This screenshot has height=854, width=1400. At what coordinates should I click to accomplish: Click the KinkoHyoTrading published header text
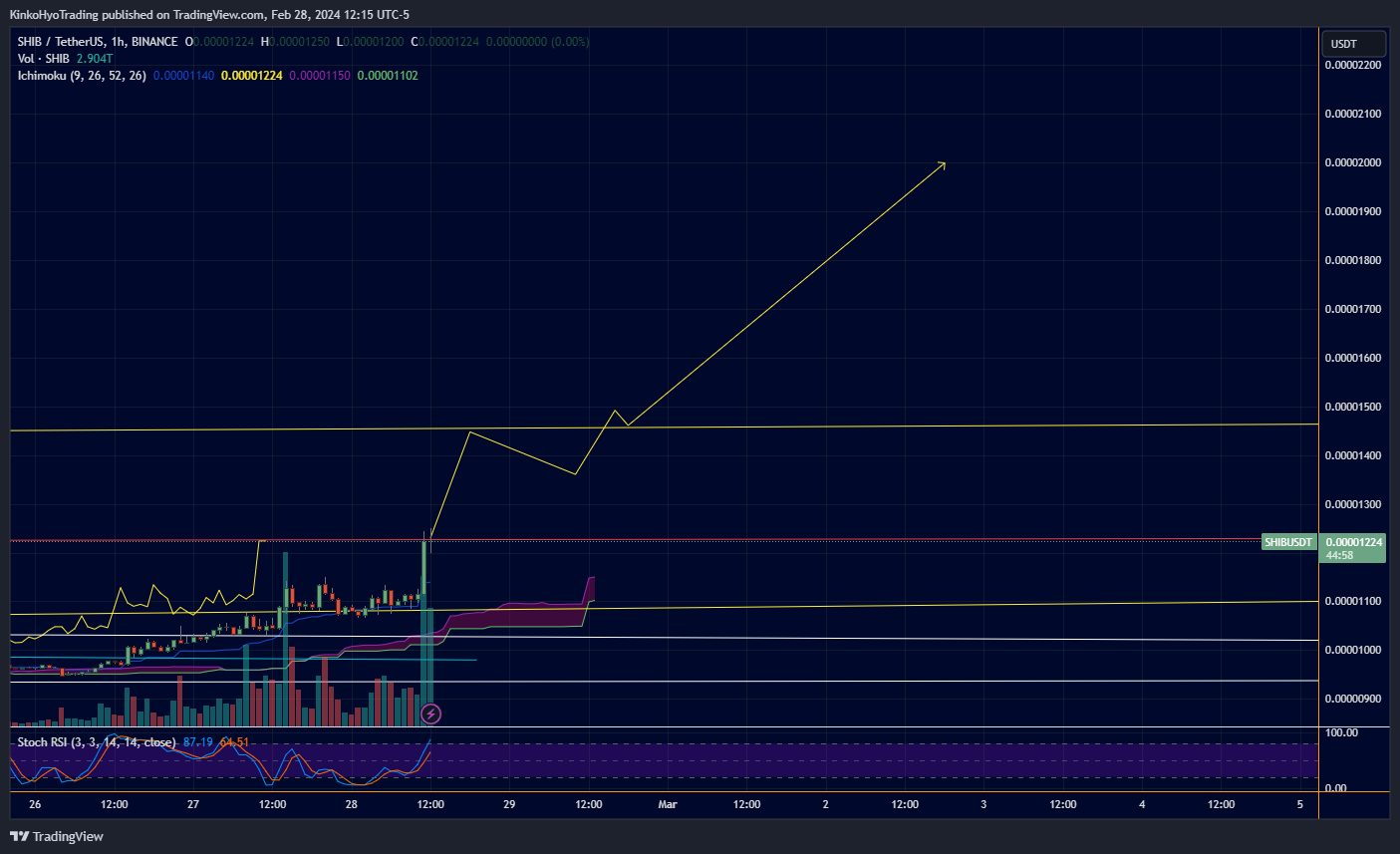pyautogui.click(x=209, y=15)
